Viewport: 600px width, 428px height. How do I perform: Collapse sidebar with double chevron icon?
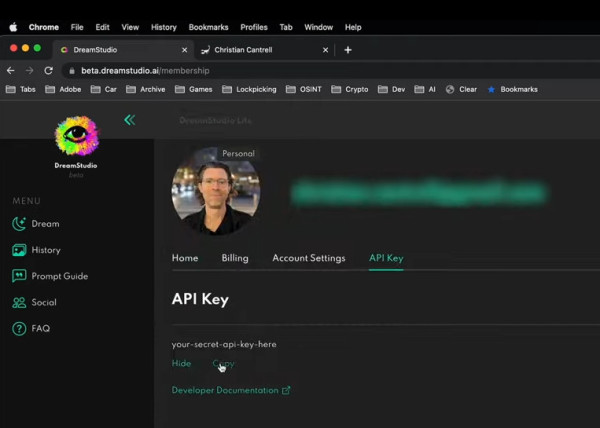click(x=130, y=120)
